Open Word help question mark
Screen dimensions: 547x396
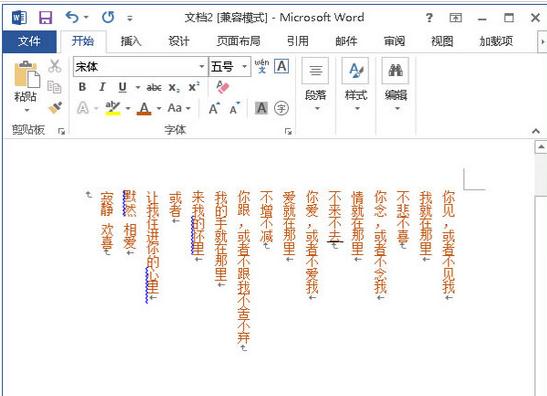(429, 17)
